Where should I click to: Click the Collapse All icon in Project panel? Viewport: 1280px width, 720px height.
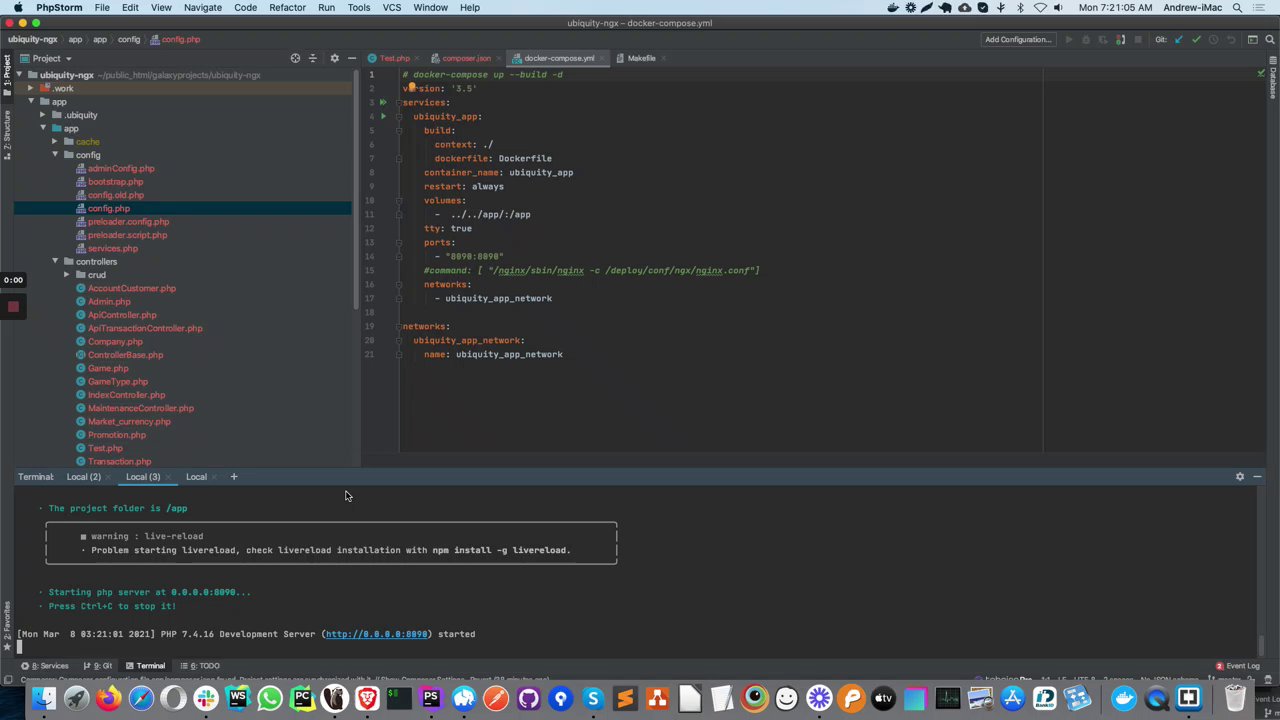313,58
